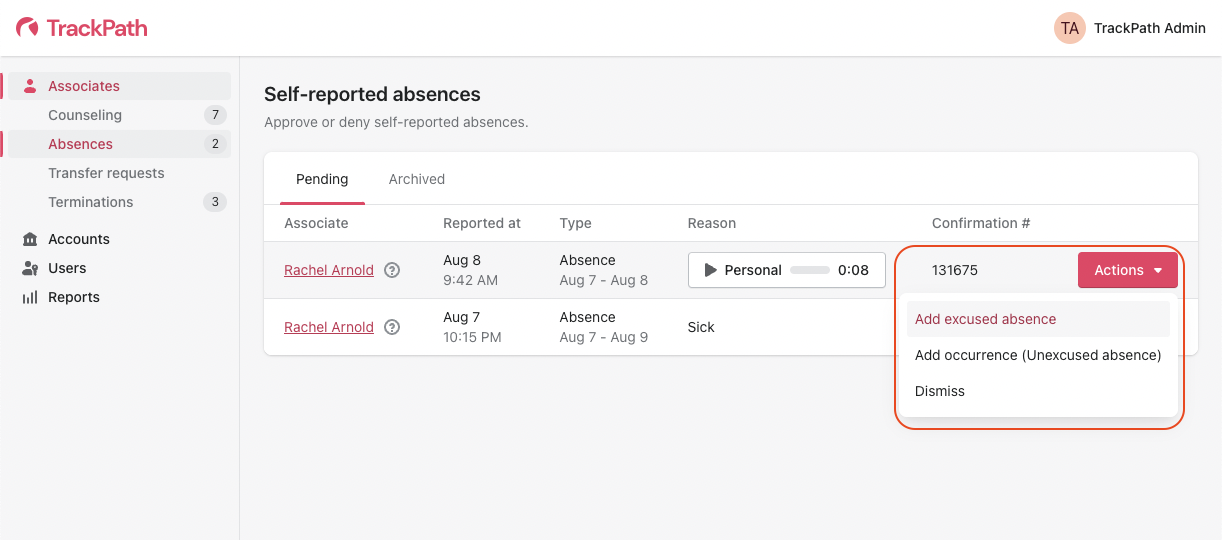Screen dimensions: 1222x540
Task: Click the TrackPath Admin user name
Action: [1150, 28]
